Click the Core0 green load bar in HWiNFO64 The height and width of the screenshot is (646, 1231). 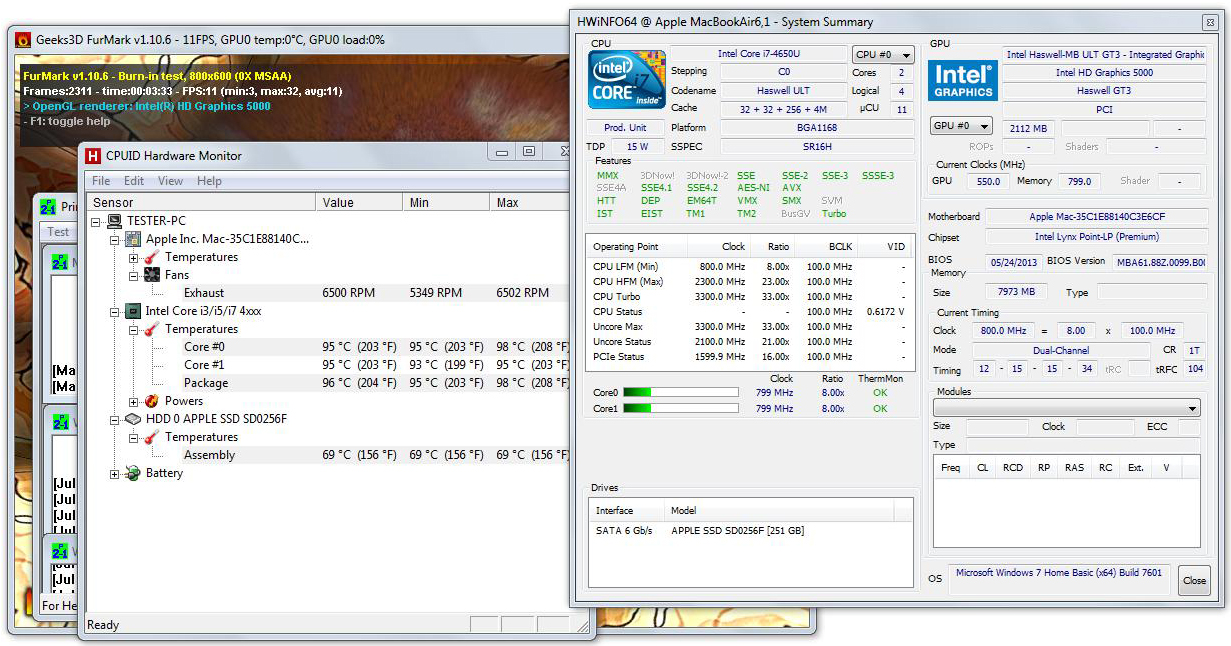(x=681, y=393)
